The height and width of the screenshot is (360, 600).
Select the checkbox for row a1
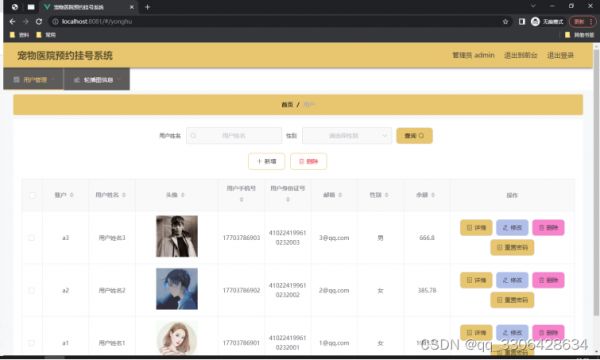(x=31, y=343)
